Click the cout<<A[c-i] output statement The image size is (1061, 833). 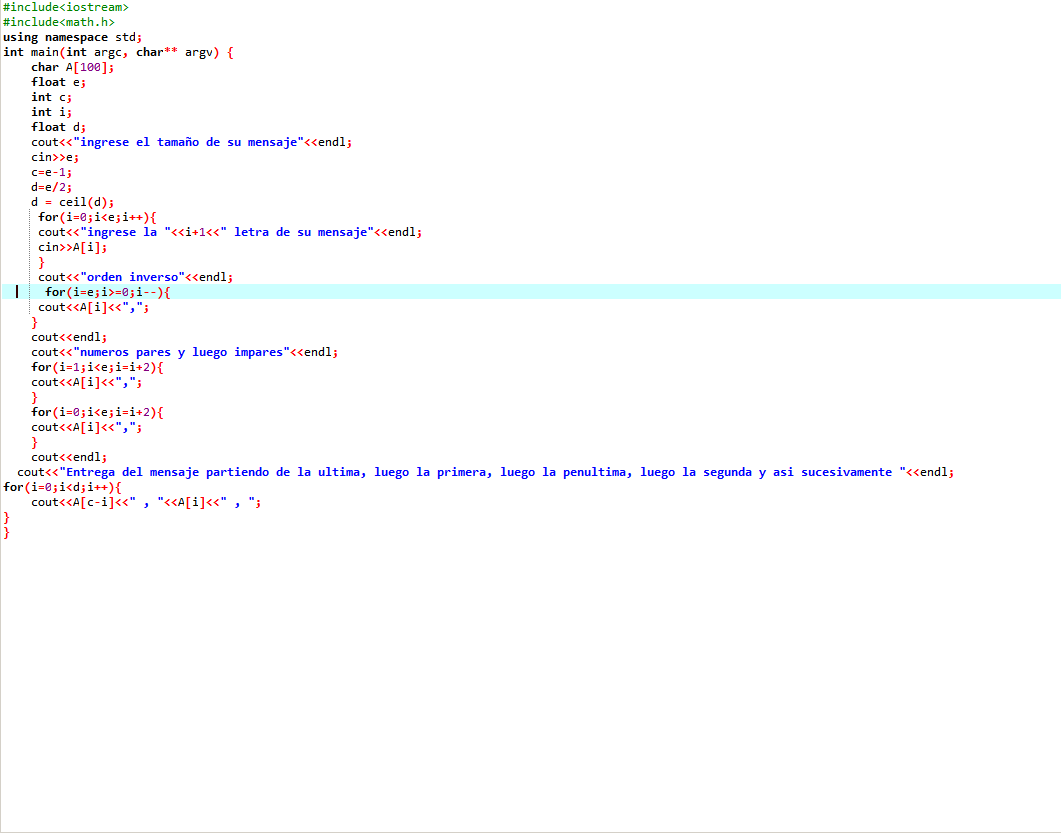(x=145, y=502)
